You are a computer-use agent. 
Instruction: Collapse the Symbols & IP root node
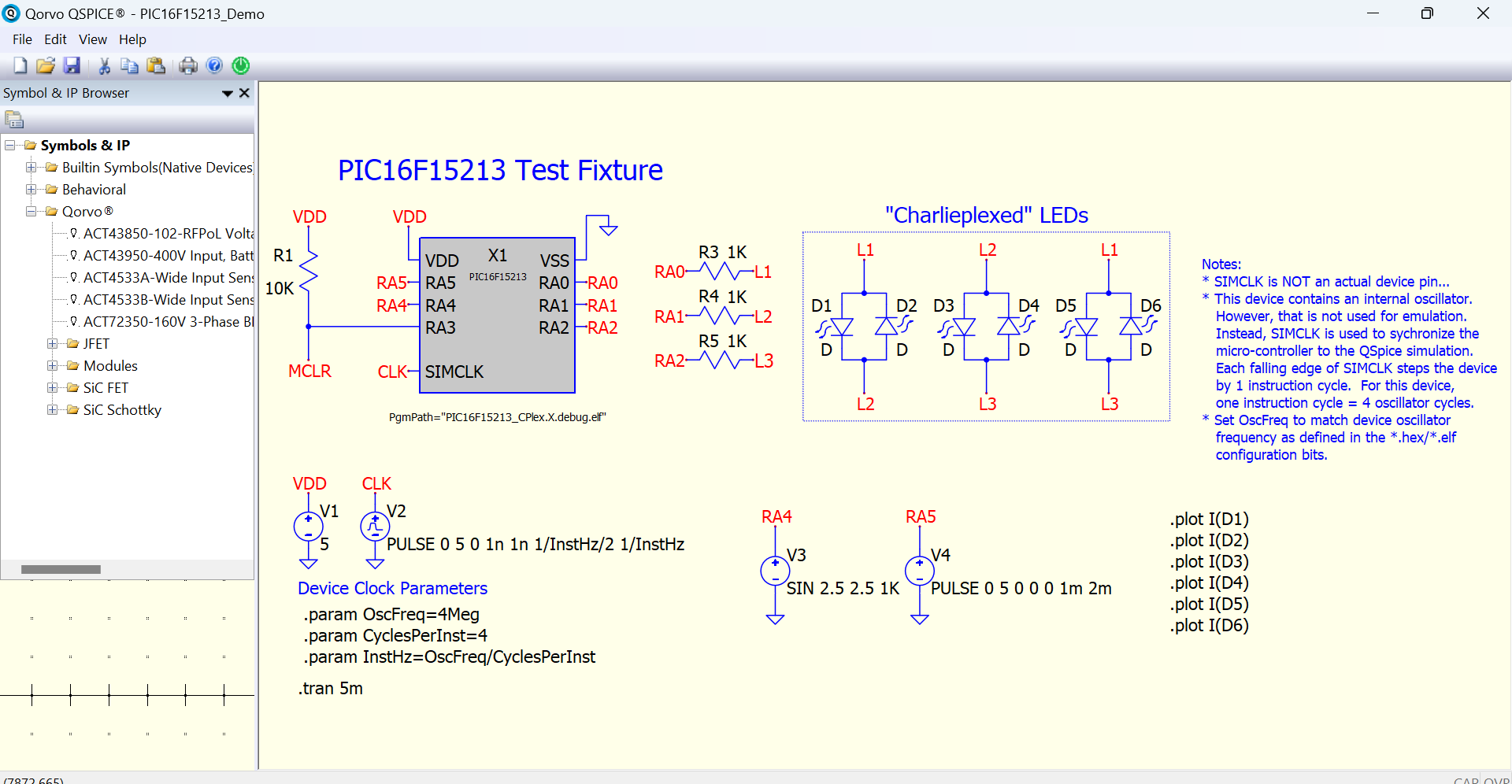pyautogui.click(x=10, y=145)
